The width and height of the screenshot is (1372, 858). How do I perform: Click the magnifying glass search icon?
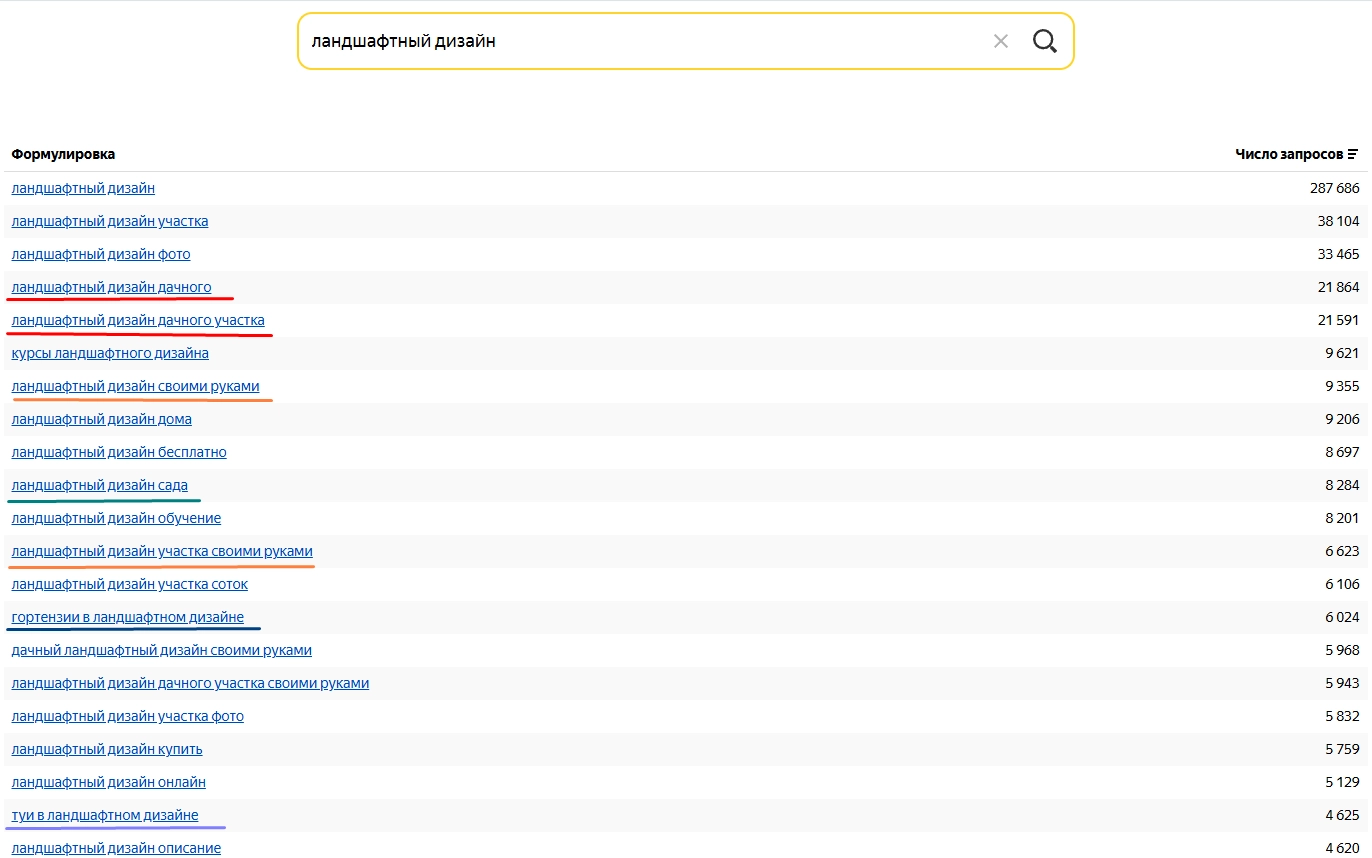click(1044, 41)
